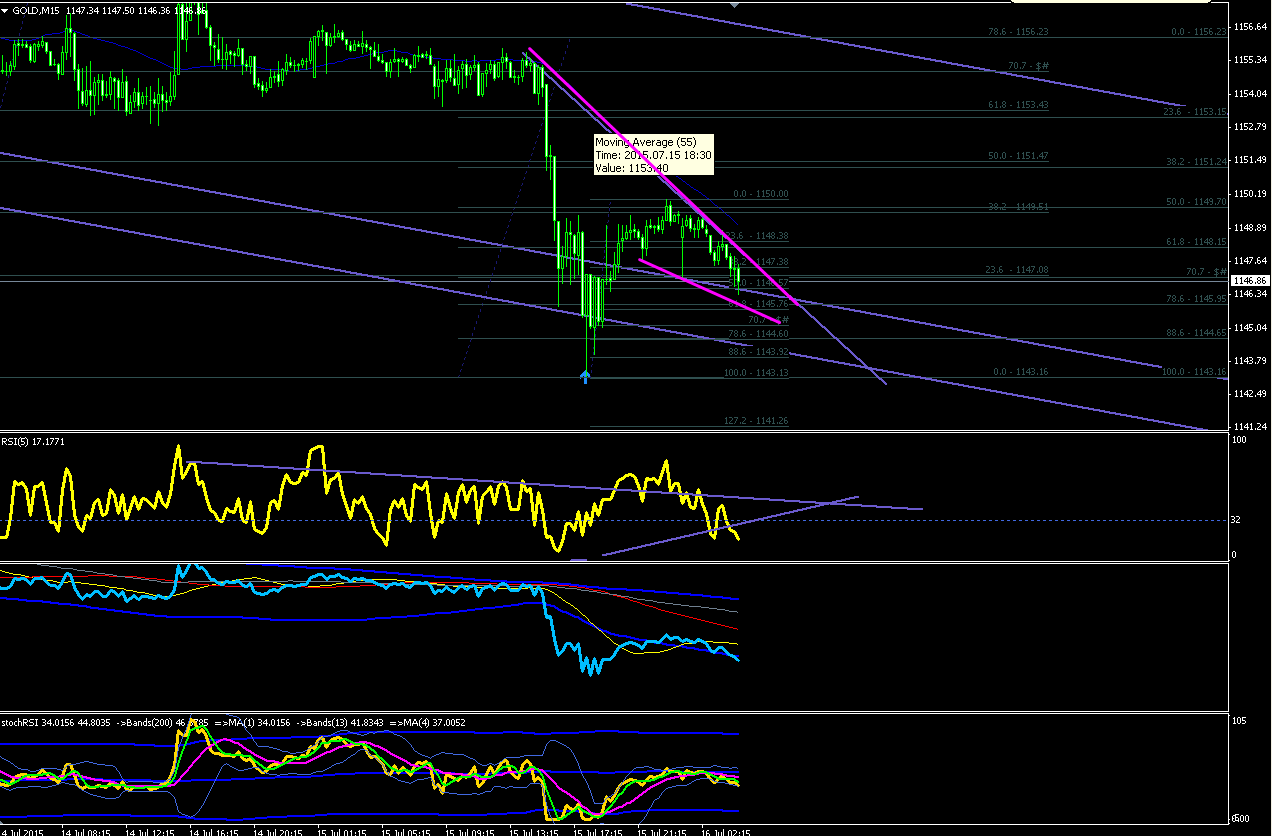1272x836 pixels.
Task: Click the 61.8 - 1148.15 Fibonacci label
Action: [1198, 241]
